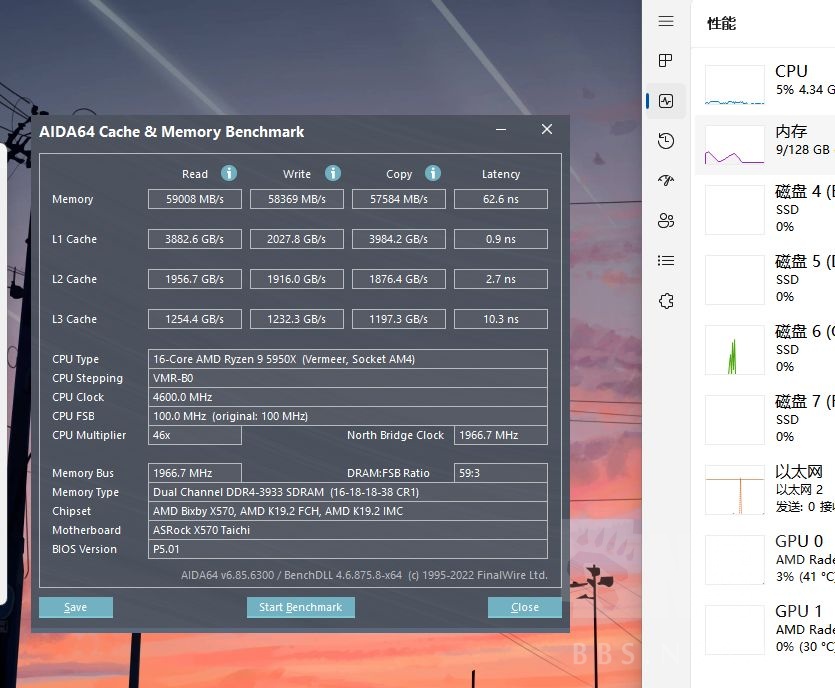This screenshot has height=688, width=835.
Task: Select 内存 memory item in performance list
Action: pyautogui.click(x=765, y=145)
